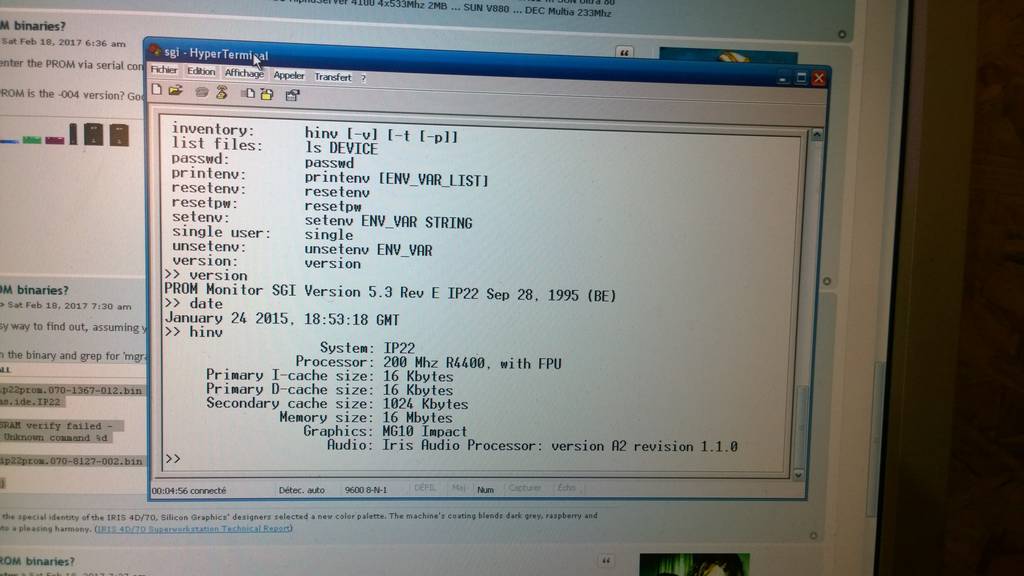Viewport: 1024px width, 576px height.
Task: Click the 'Audio: Iris Audio Processor' line
Action: point(532,446)
